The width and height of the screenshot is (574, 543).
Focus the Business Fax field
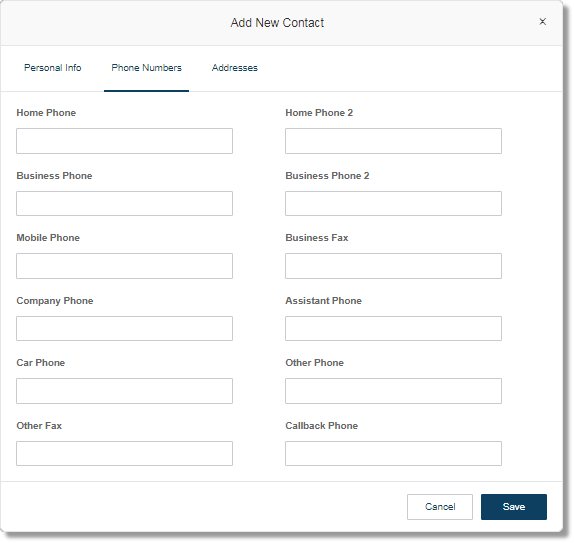(394, 266)
